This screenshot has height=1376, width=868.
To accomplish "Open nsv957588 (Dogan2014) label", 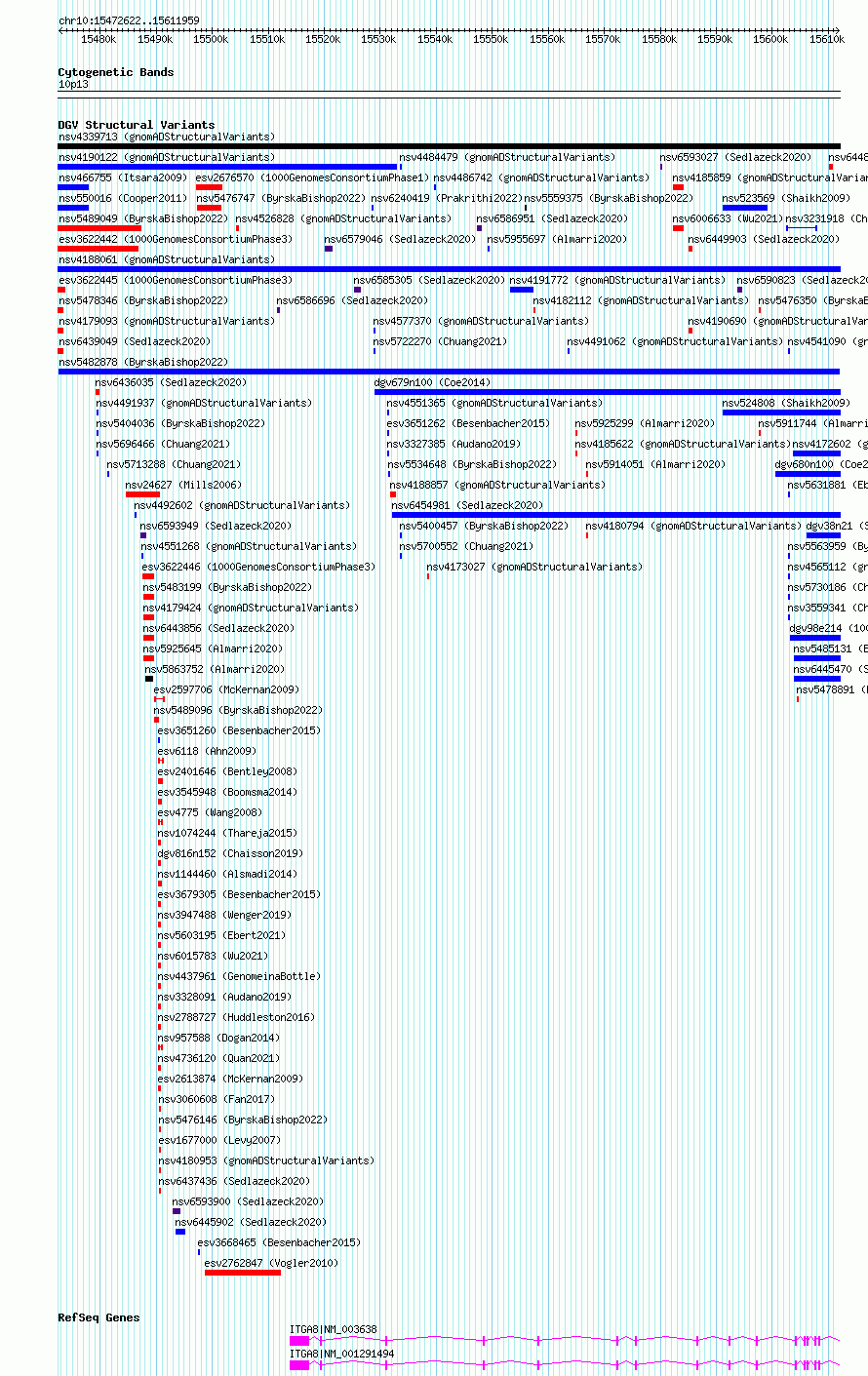I will (218, 1038).
